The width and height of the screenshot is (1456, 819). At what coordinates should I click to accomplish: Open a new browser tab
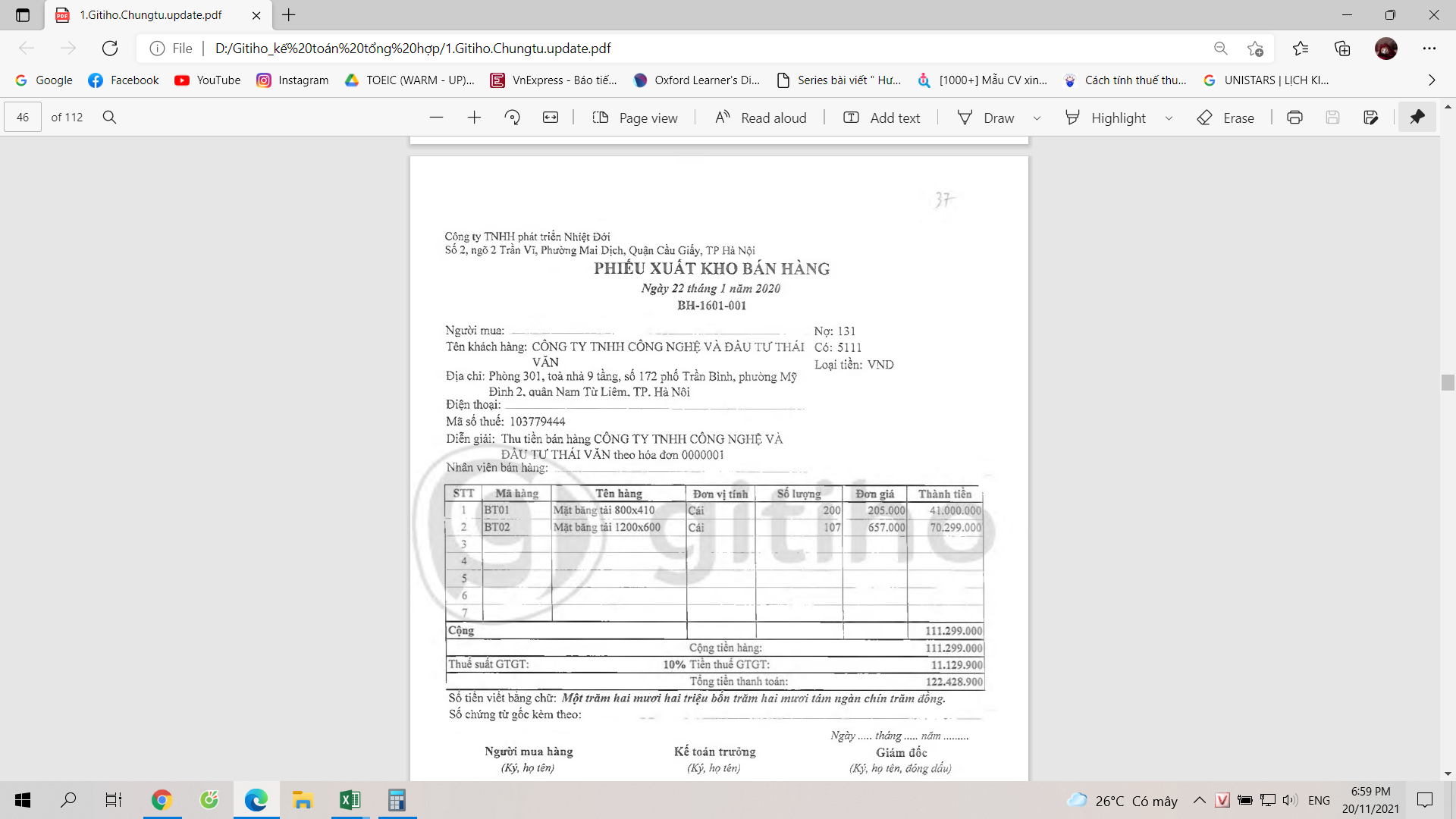[289, 15]
